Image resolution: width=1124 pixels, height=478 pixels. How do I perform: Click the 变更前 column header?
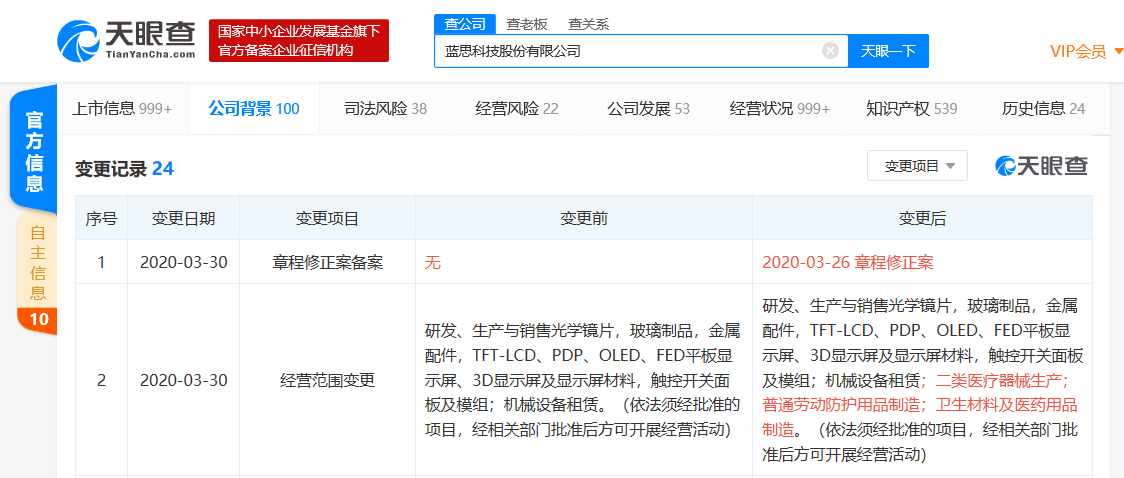[584, 219]
